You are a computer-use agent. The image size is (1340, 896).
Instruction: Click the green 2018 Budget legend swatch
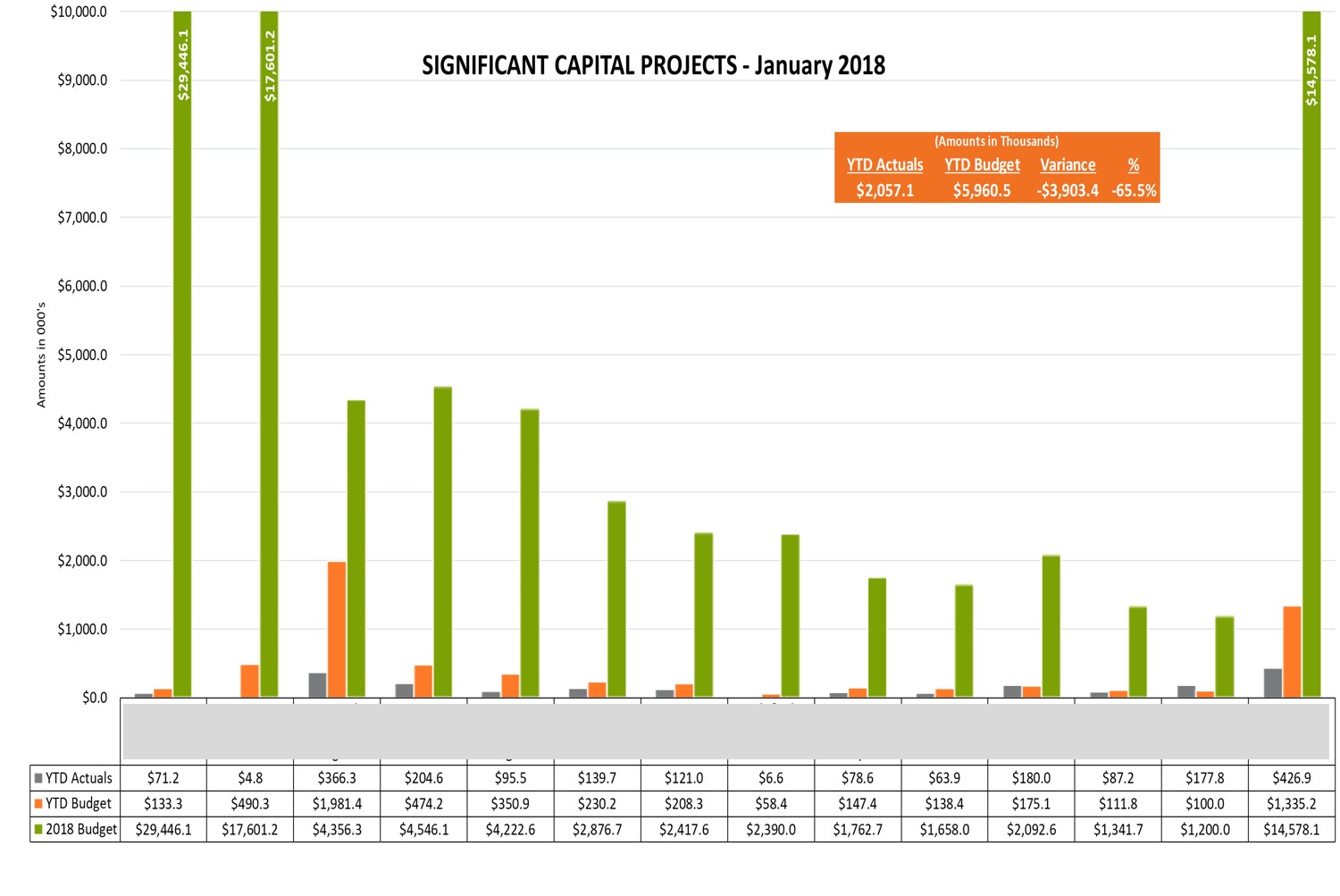(x=38, y=830)
